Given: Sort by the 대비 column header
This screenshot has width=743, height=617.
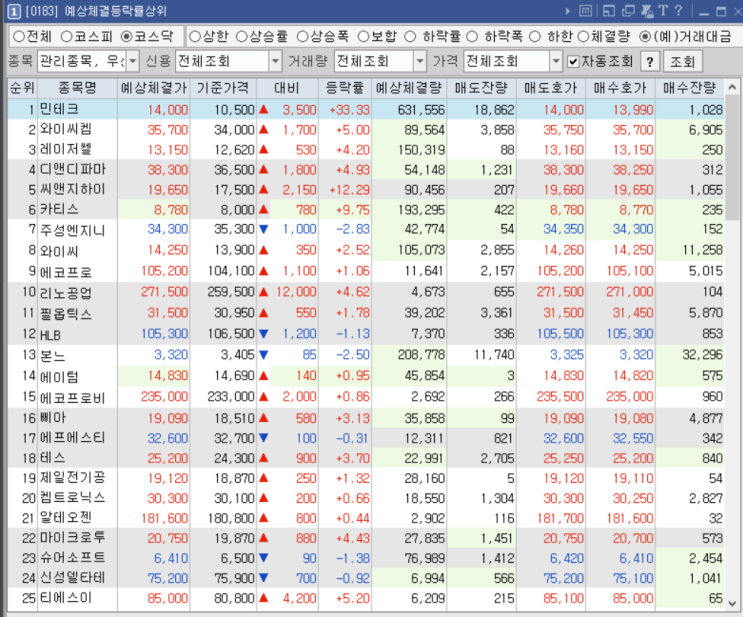Looking at the screenshot, I should point(287,88).
